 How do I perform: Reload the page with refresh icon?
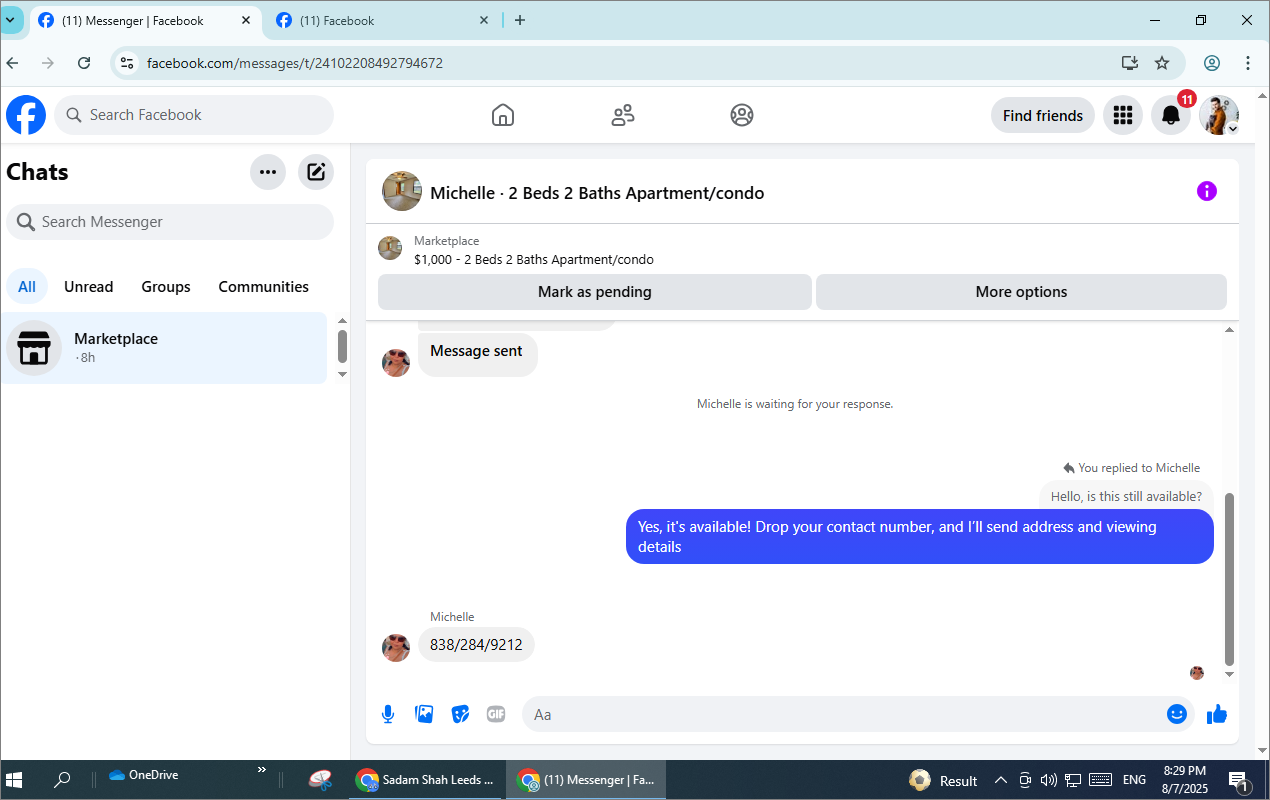coord(84,63)
